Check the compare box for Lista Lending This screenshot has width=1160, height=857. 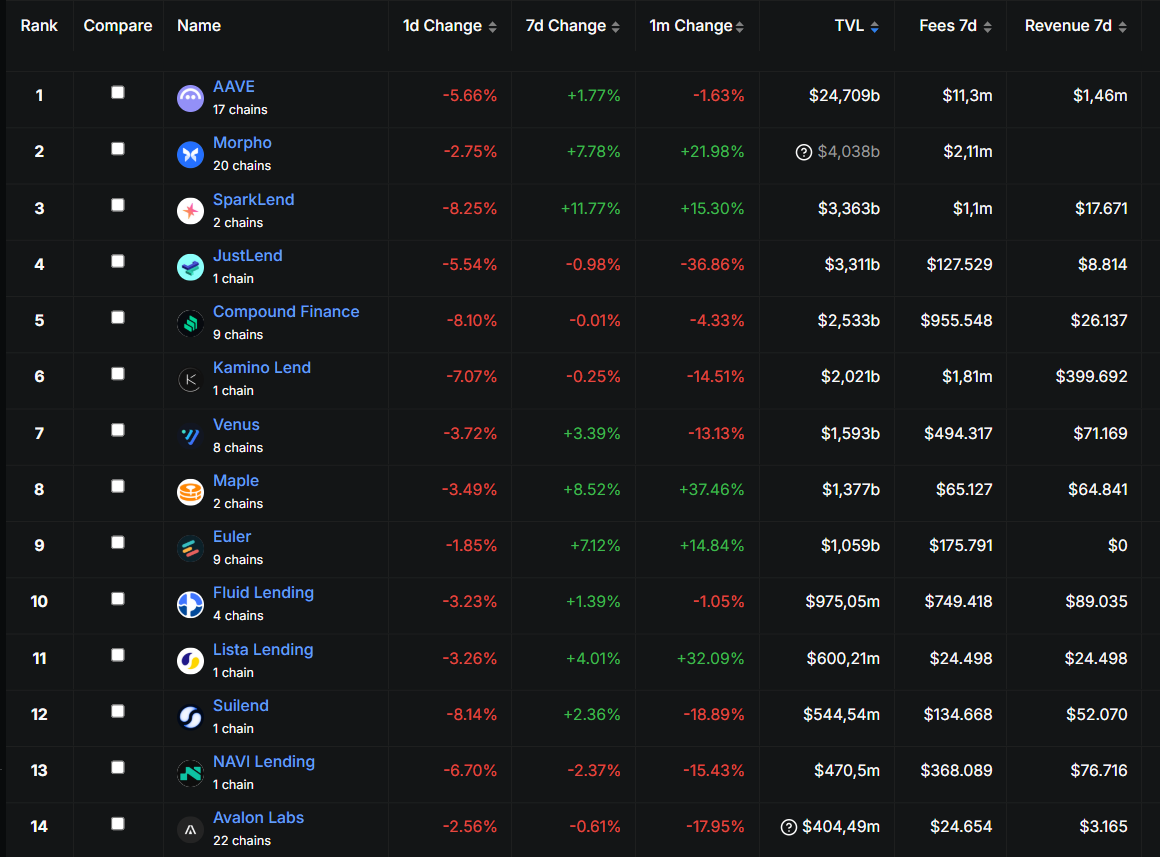pos(118,655)
